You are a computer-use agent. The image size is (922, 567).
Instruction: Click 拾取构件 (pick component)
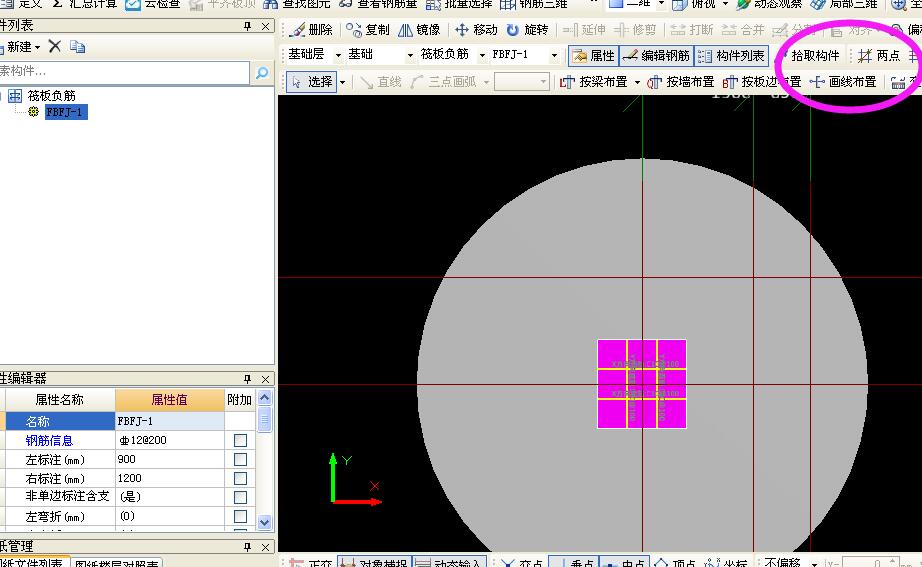(x=809, y=55)
